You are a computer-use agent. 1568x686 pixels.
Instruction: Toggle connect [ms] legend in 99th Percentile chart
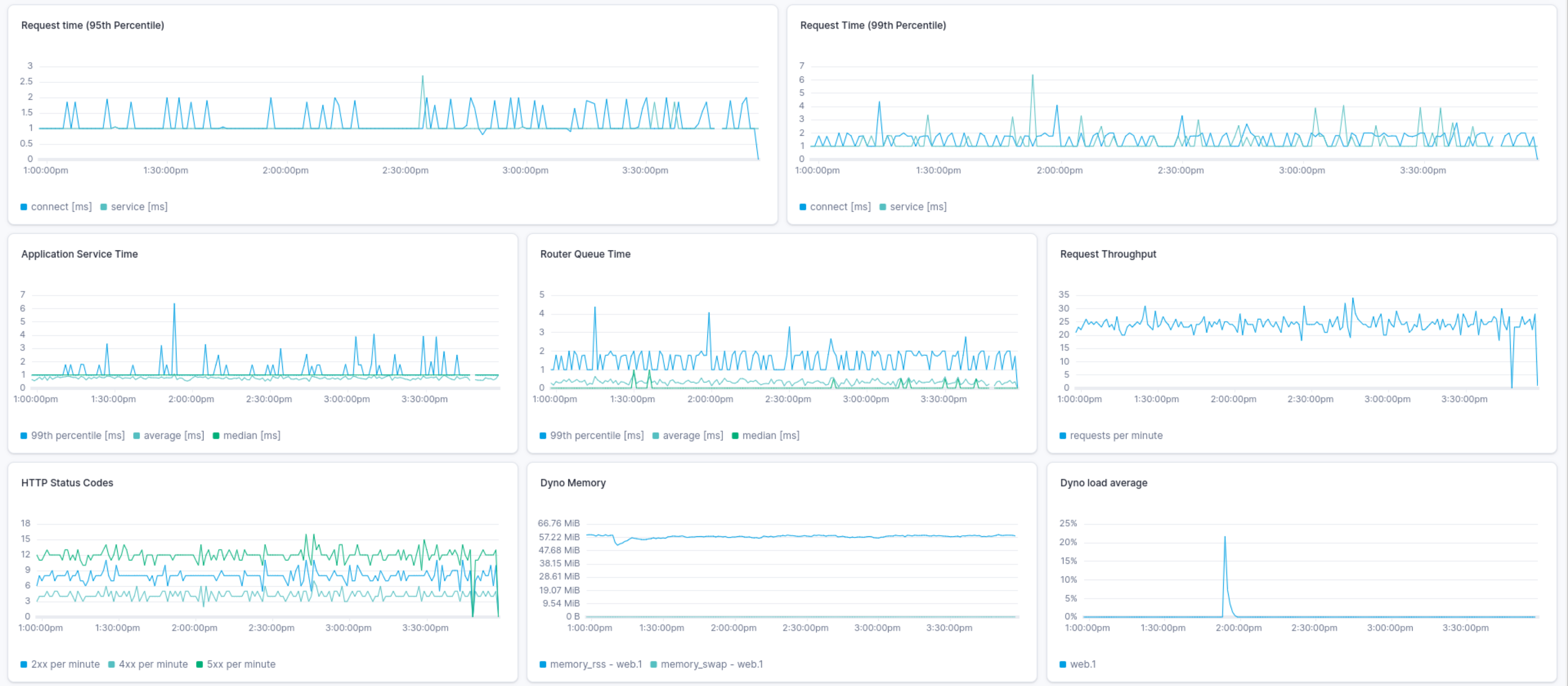point(835,207)
